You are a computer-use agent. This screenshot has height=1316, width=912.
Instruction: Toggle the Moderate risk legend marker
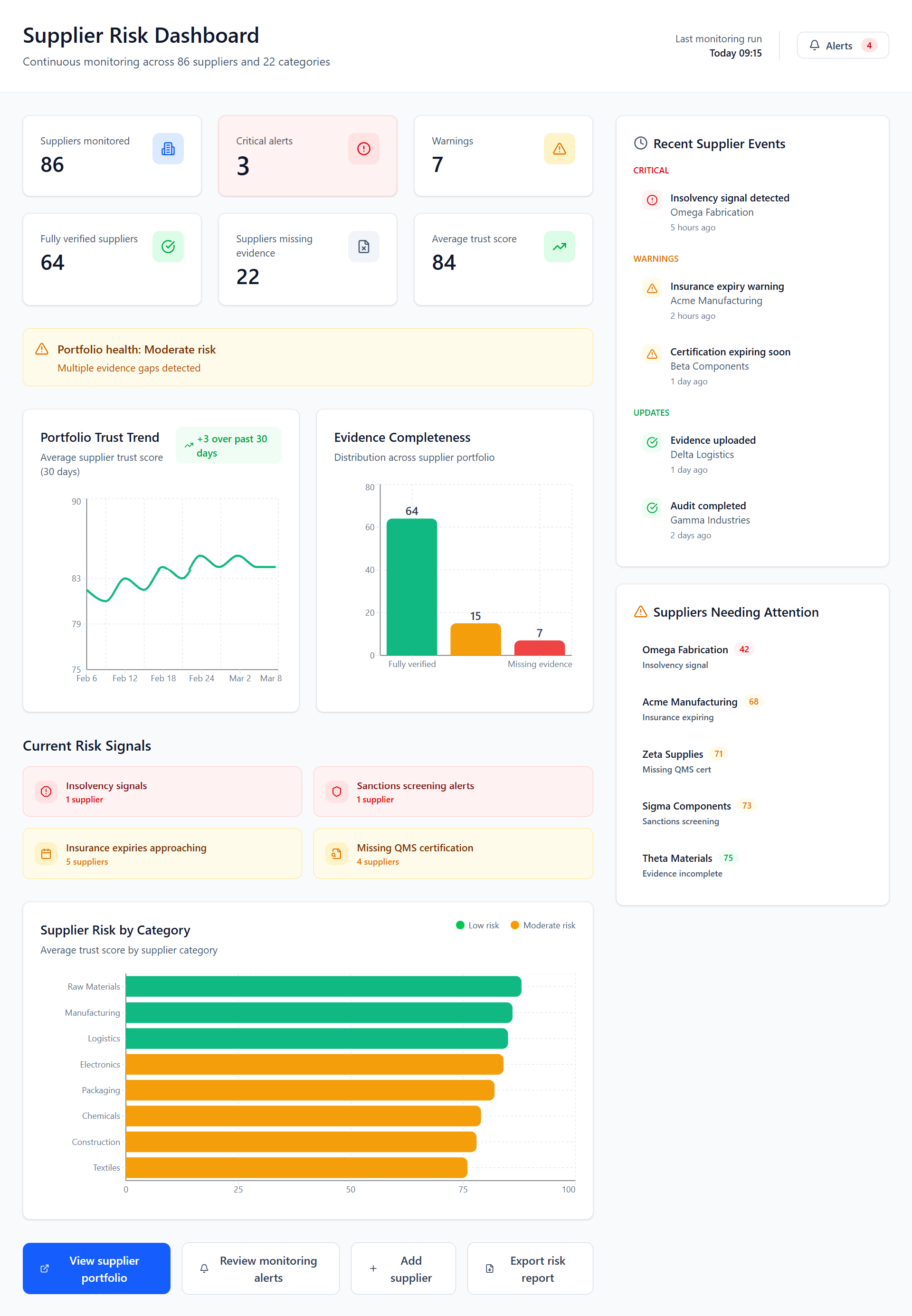pyautogui.click(x=515, y=925)
